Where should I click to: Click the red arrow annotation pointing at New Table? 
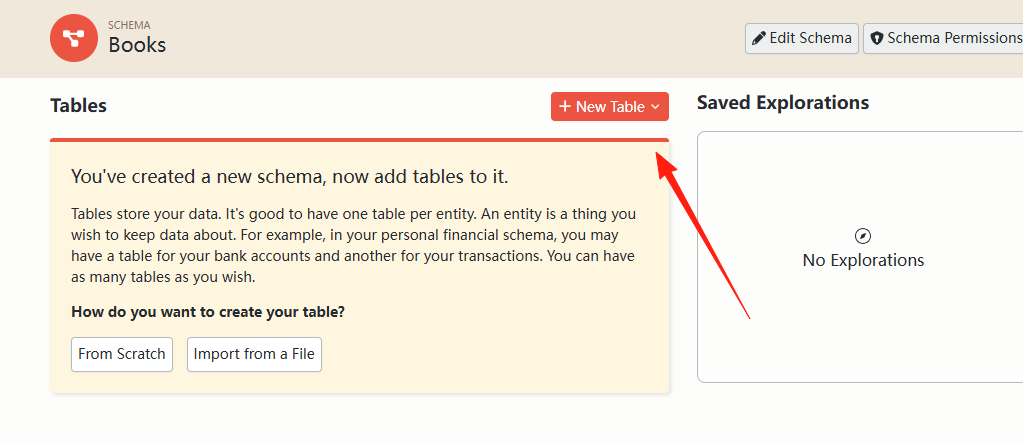tap(701, 235)
